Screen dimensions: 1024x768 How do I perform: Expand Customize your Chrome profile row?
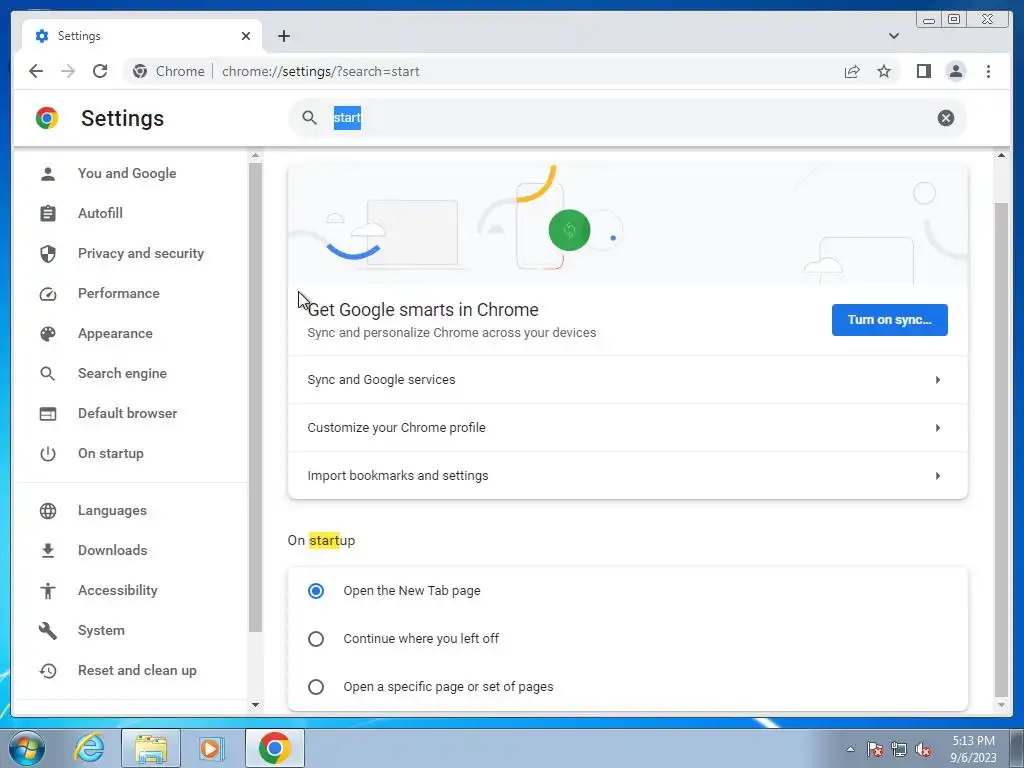coord(628,428)
